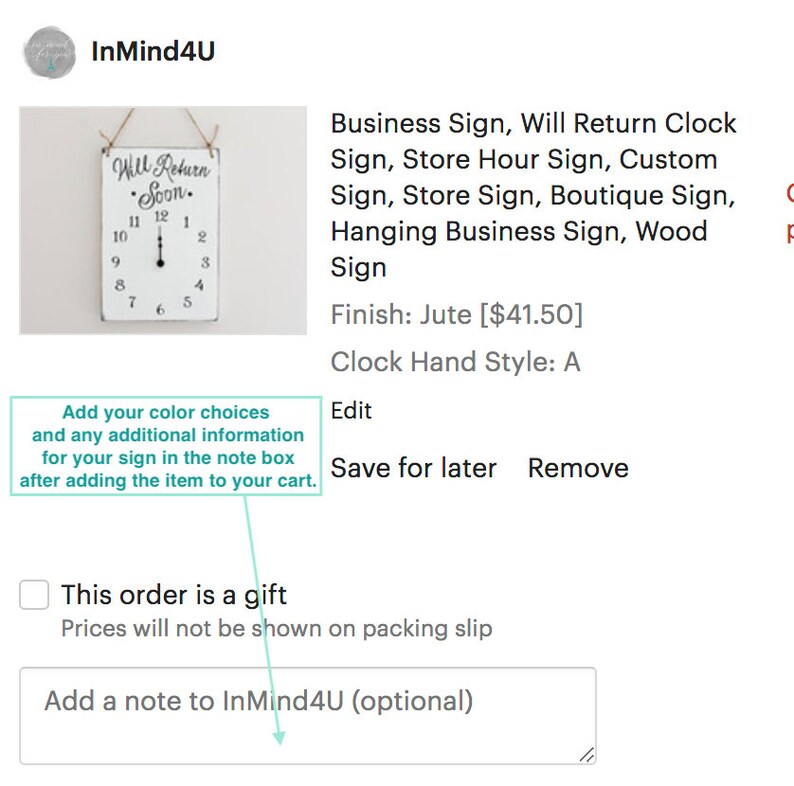Grab the note box resize handle

pos(587,755)
